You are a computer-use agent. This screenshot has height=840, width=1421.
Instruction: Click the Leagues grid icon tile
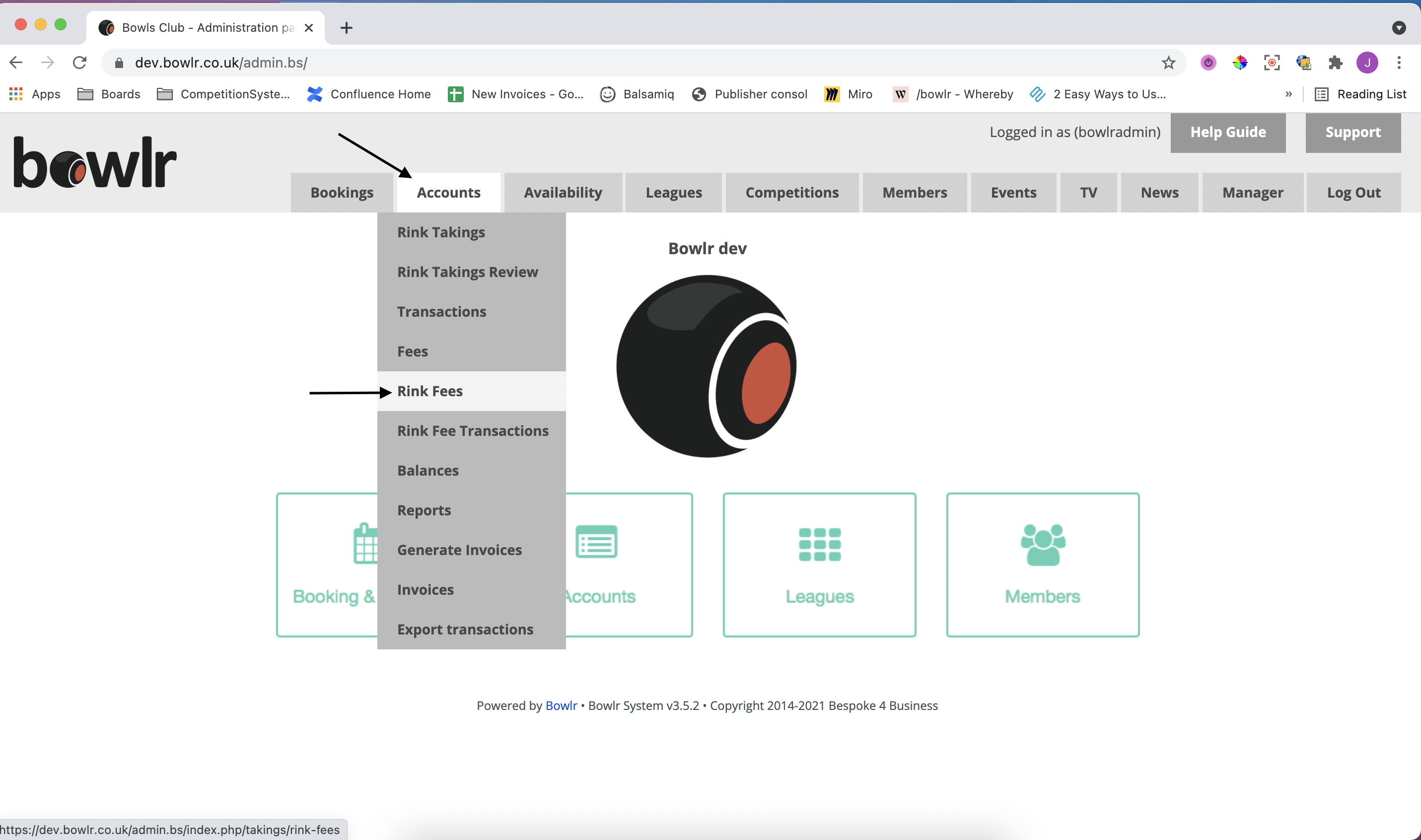tap(819, 564)
